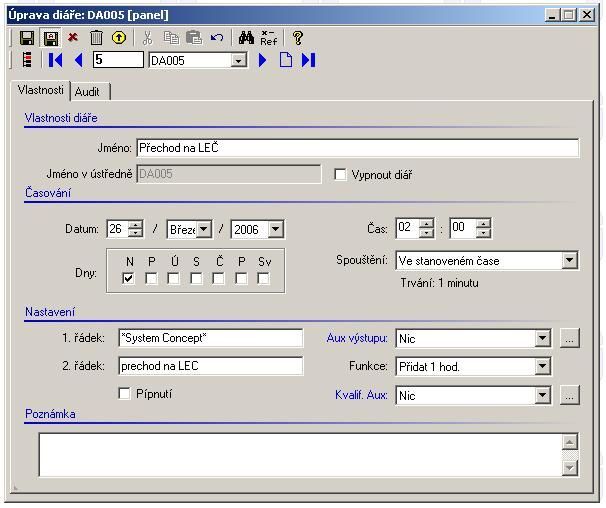Jump to the first record
The image size is (606, 508).
point(56,60)
